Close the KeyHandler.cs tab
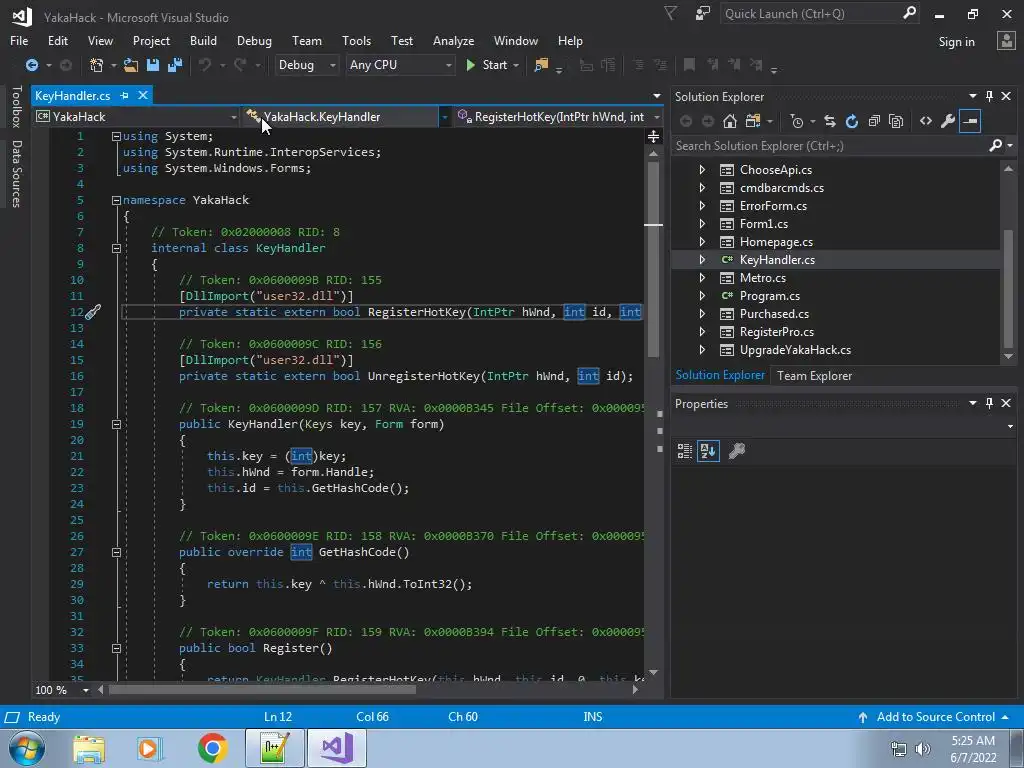The image size is (1024, 768). point(142,95)
